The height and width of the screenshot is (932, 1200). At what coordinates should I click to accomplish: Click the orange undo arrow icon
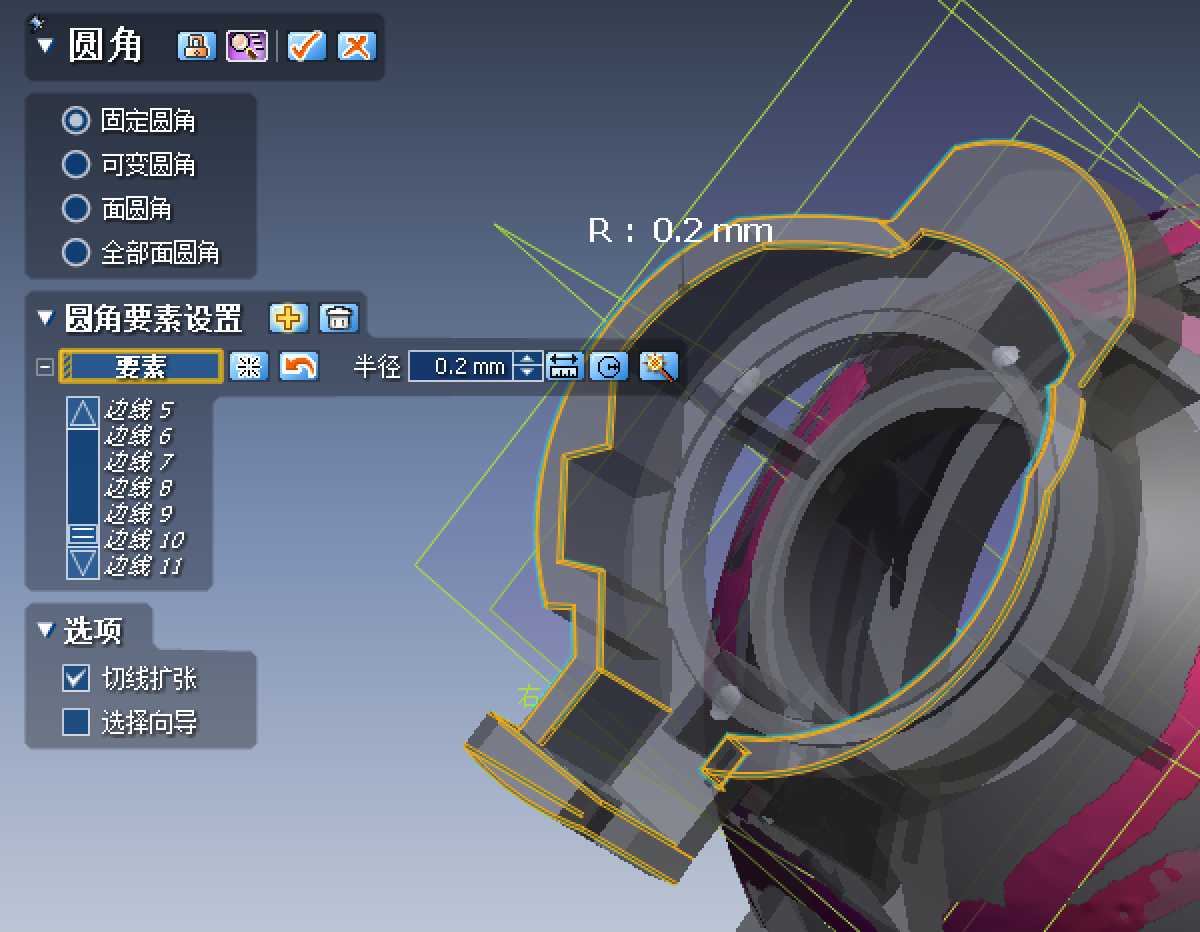[x=298, y=367]
